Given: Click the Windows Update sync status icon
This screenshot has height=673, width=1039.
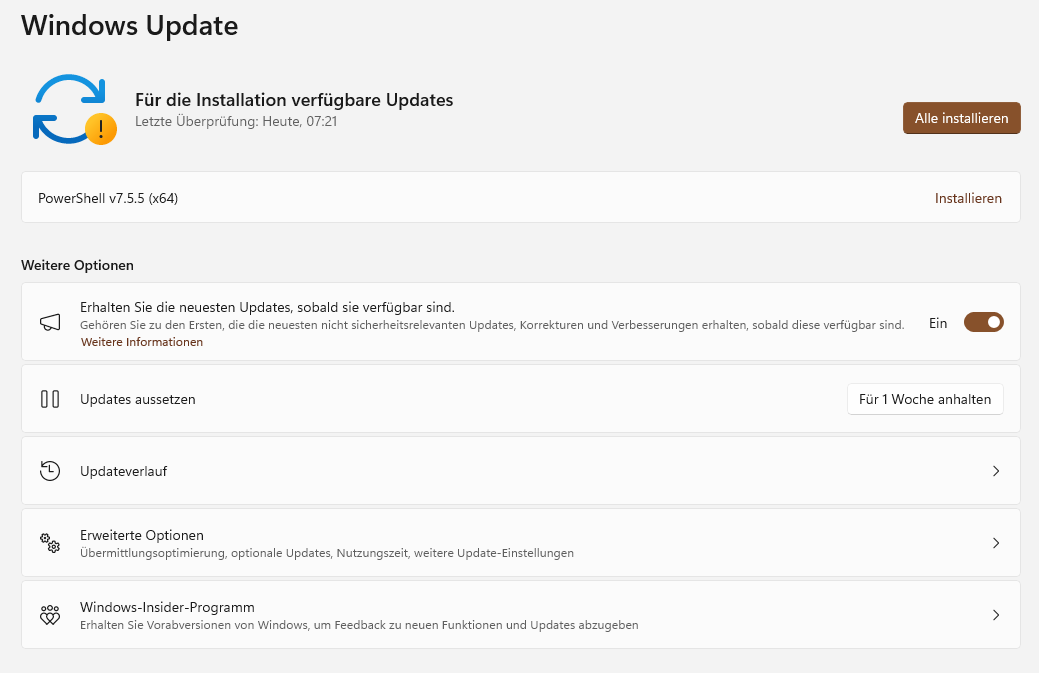Looking at the screenshot, I should 68,106.
